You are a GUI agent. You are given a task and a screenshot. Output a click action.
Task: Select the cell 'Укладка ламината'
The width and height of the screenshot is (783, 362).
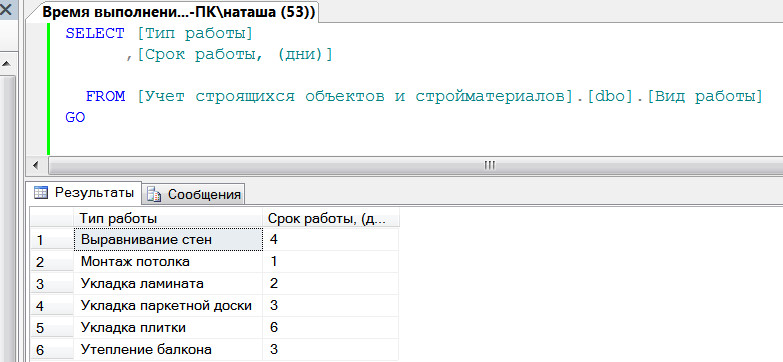pos(168,283)
